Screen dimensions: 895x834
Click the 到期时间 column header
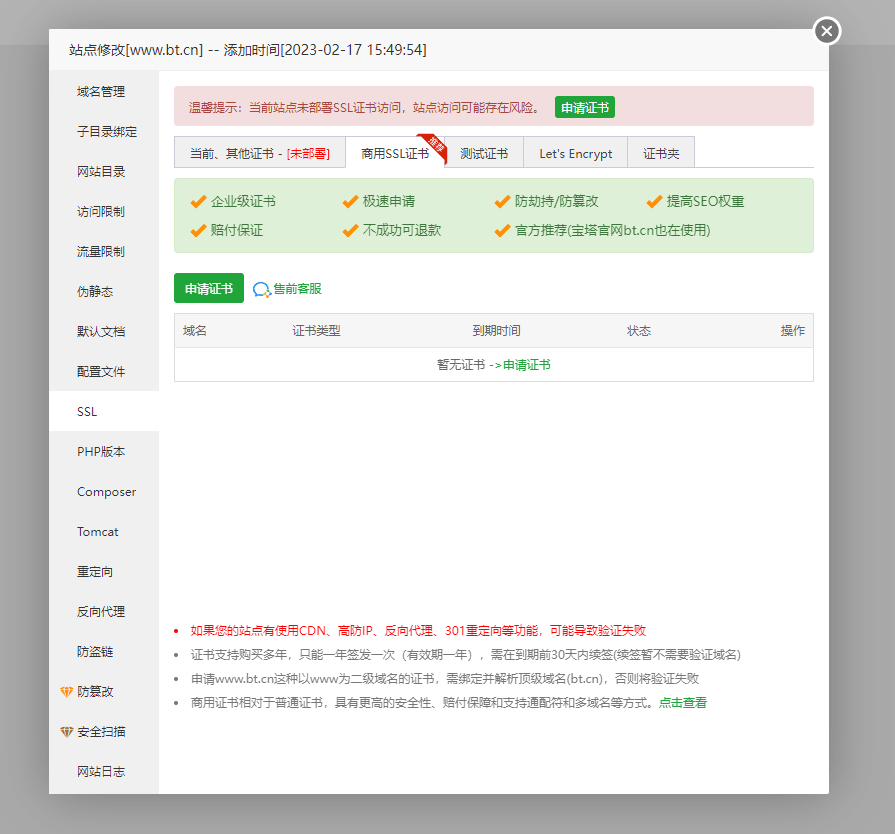click(x=496, y=331)
